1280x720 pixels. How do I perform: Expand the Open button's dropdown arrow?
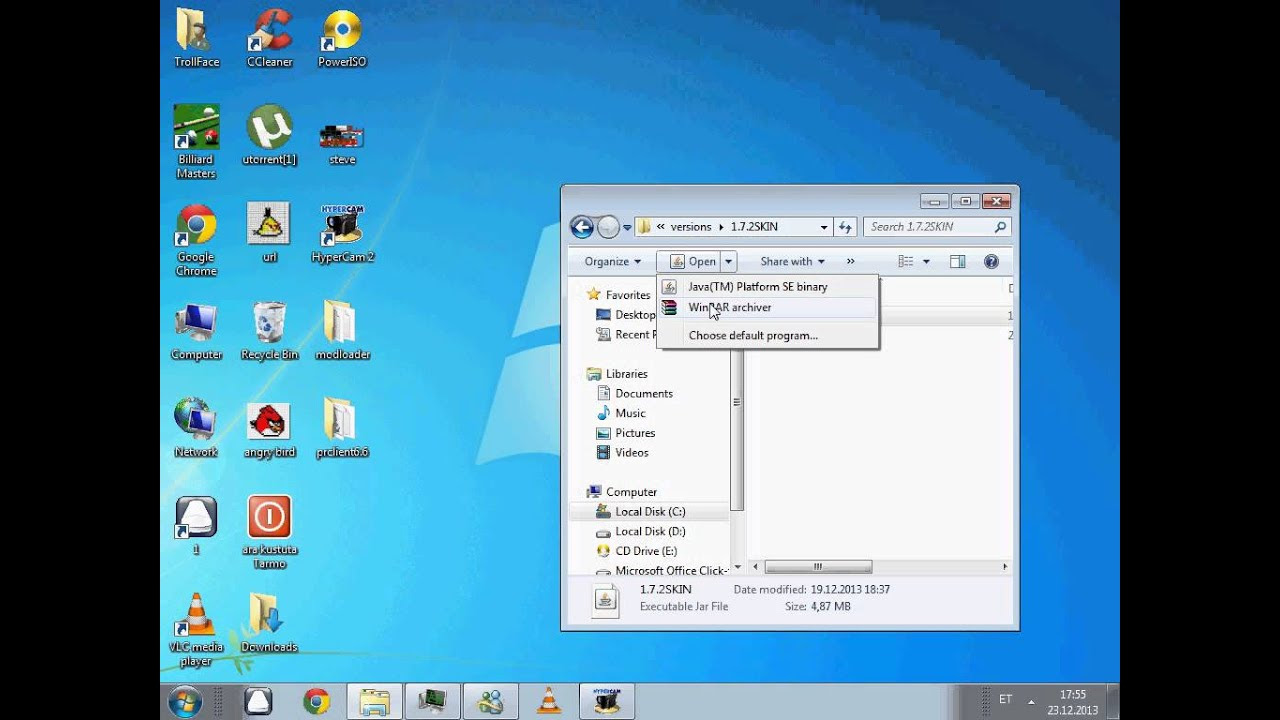coord(728,261)
